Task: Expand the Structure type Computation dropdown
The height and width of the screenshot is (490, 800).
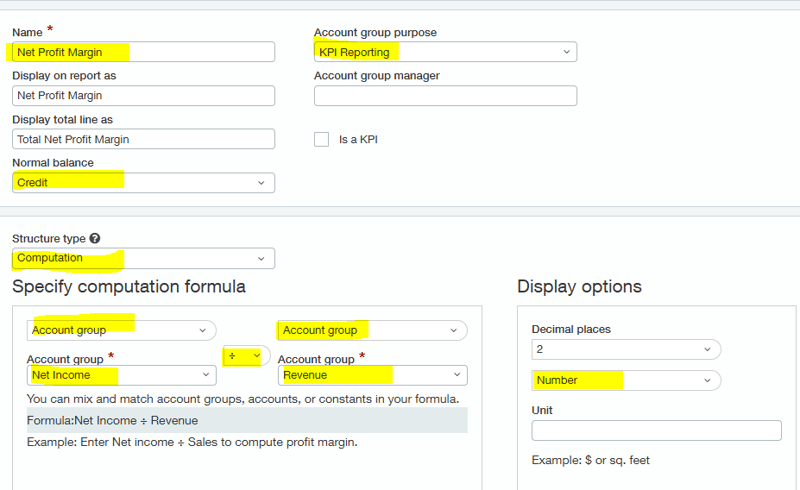Action: pos(143,258)
